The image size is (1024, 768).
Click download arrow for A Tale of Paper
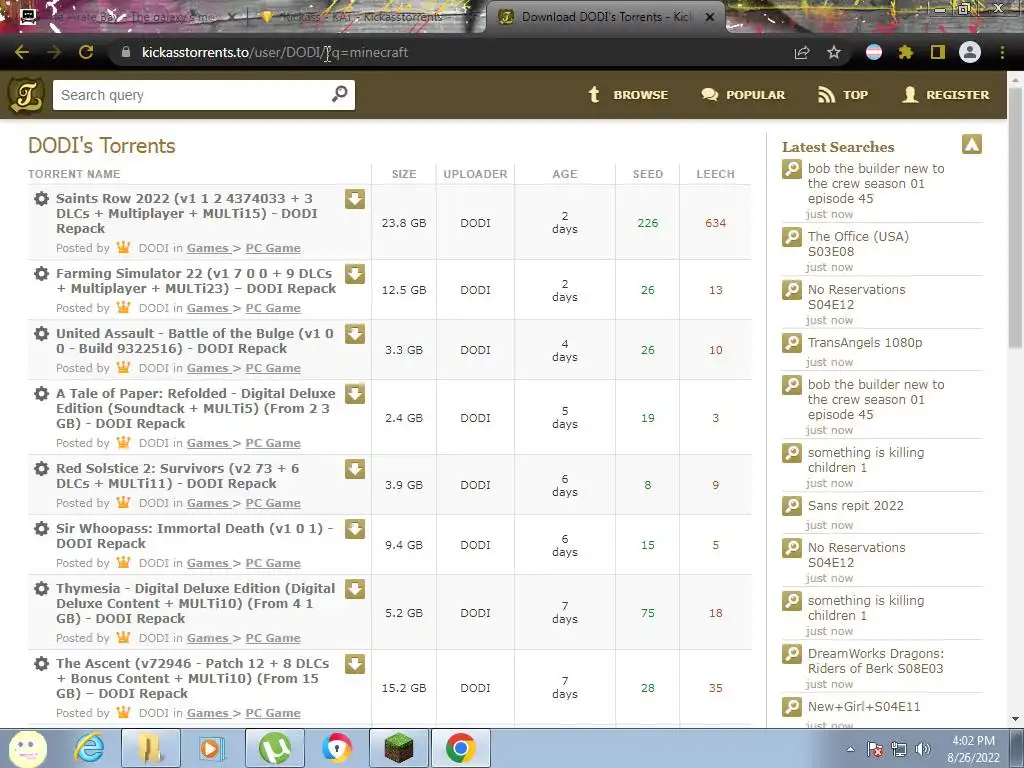(x=355, y=394)
